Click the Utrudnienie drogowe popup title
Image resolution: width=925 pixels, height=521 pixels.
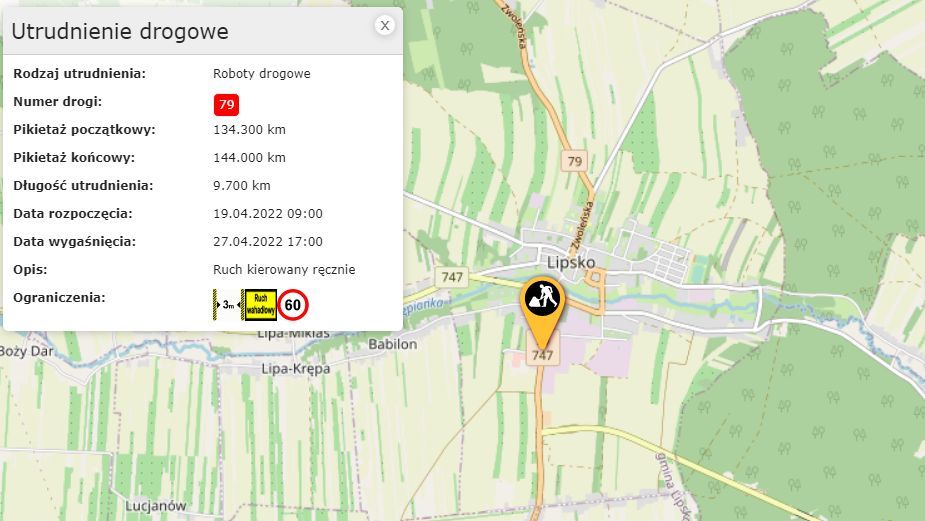120,31
